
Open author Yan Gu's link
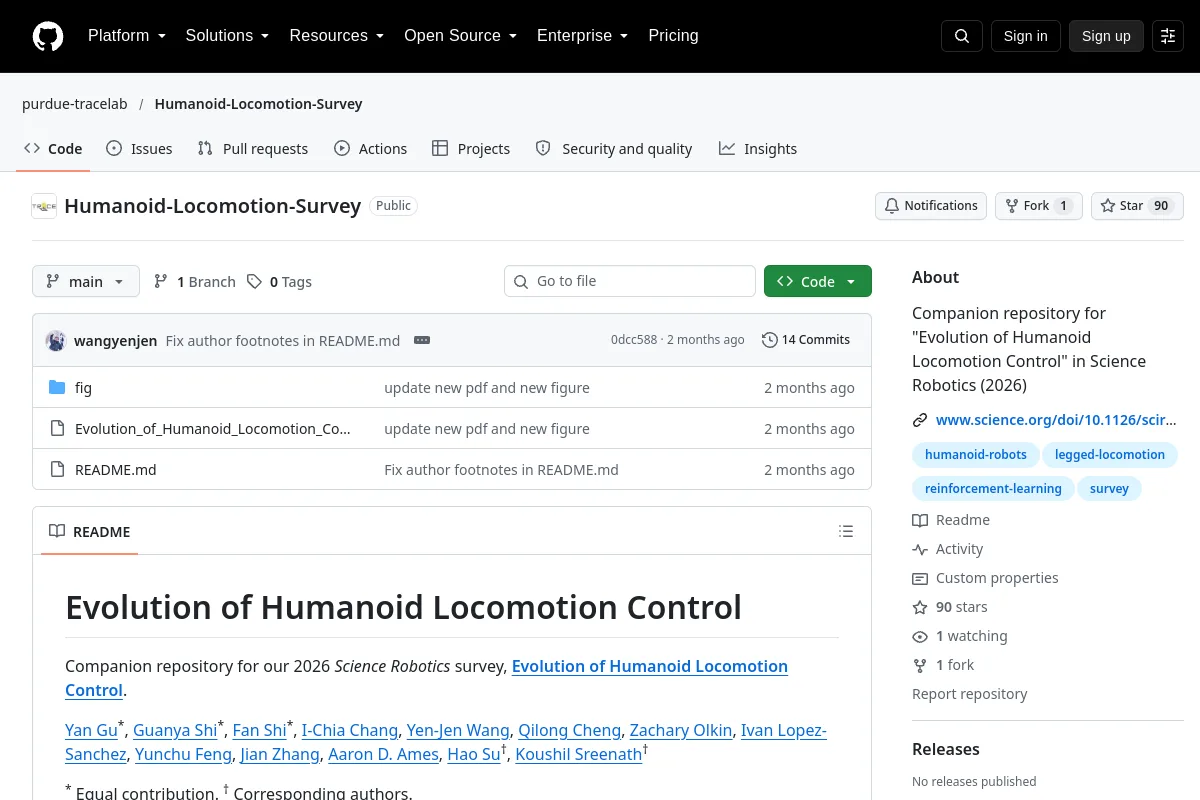91,730
